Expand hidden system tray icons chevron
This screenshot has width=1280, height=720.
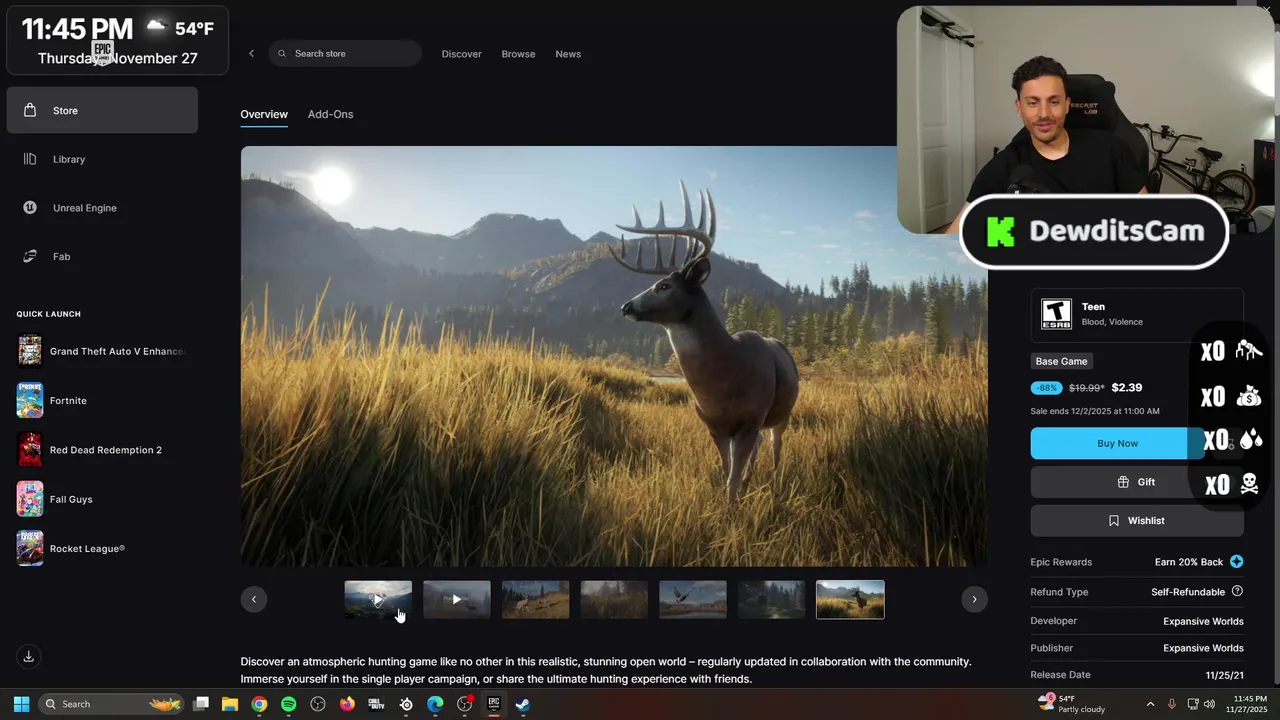pyautogui.click(x=1150, y=704)
